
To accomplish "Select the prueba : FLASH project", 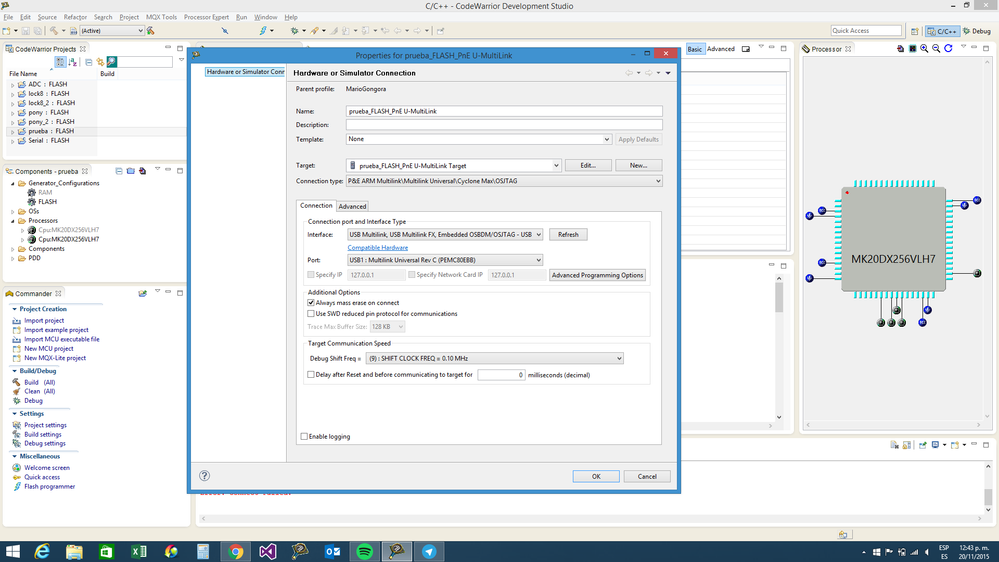I will 51,131.
